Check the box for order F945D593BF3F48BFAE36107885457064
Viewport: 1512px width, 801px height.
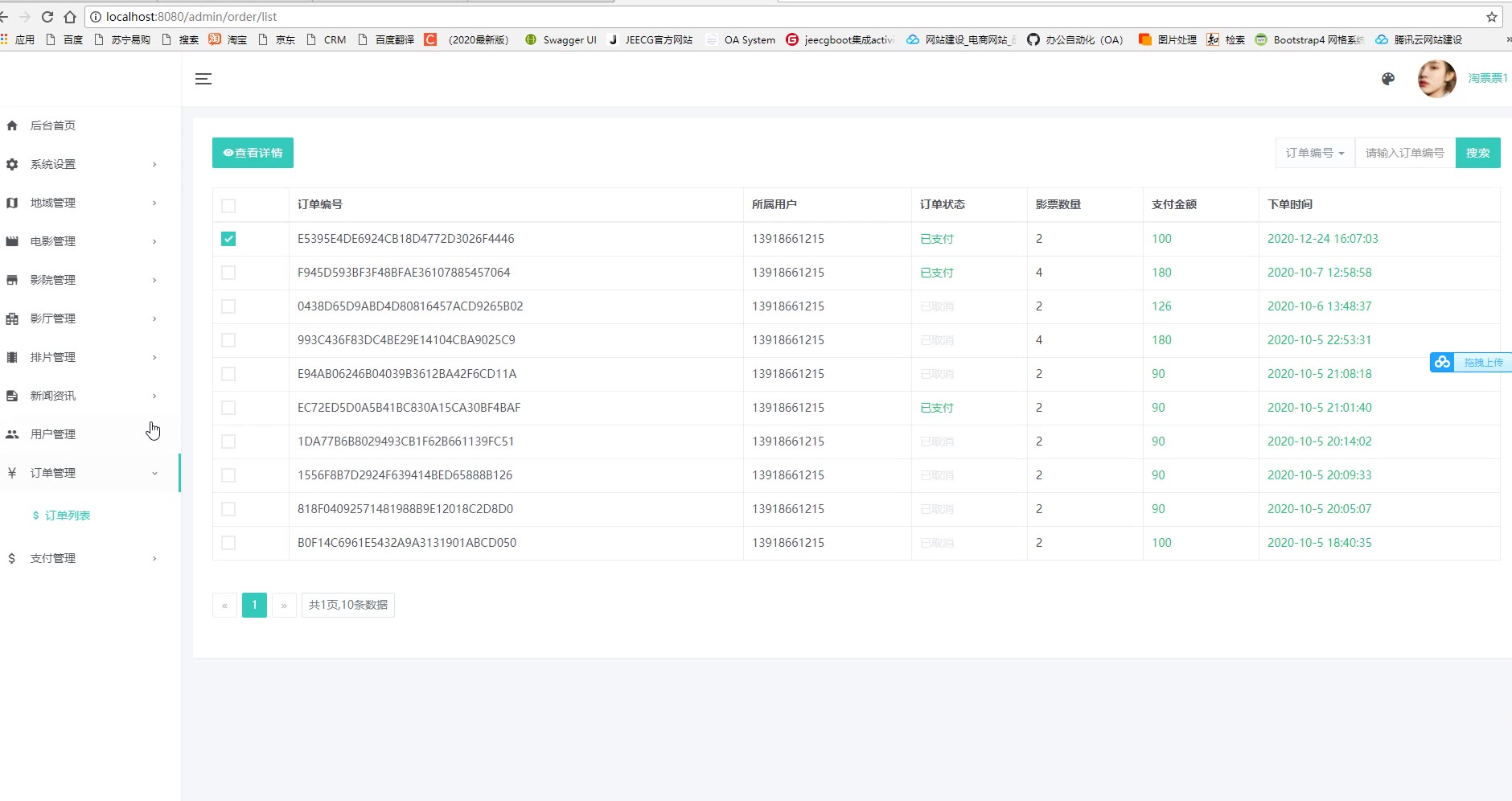tap(228, 273)
